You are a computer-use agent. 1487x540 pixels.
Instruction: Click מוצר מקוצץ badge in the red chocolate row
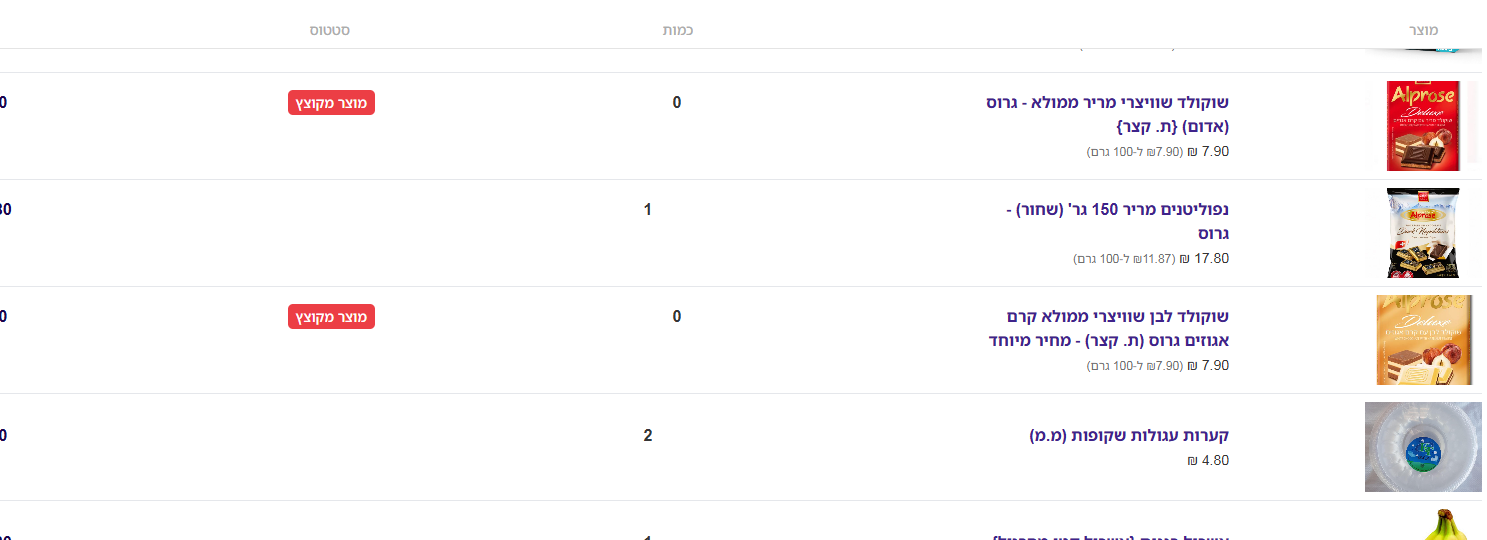(x=331, y=103)
